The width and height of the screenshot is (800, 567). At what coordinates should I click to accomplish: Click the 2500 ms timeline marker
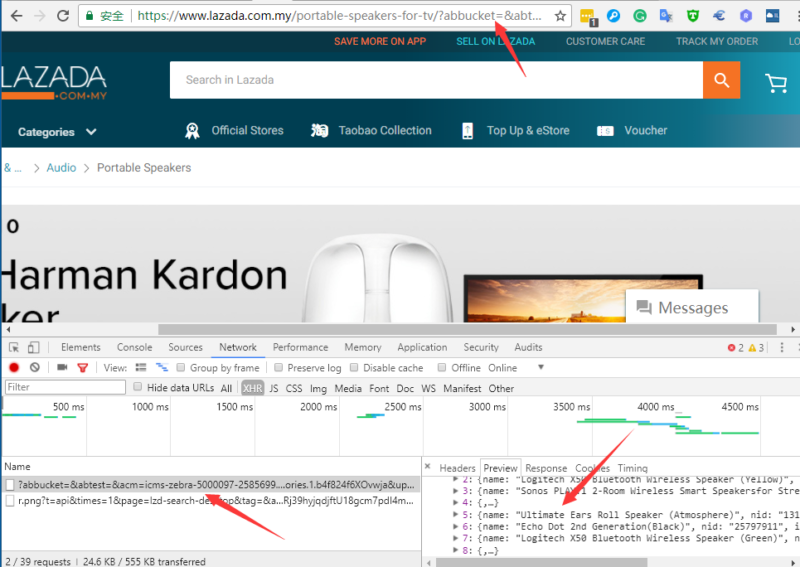tap(403, 407)
